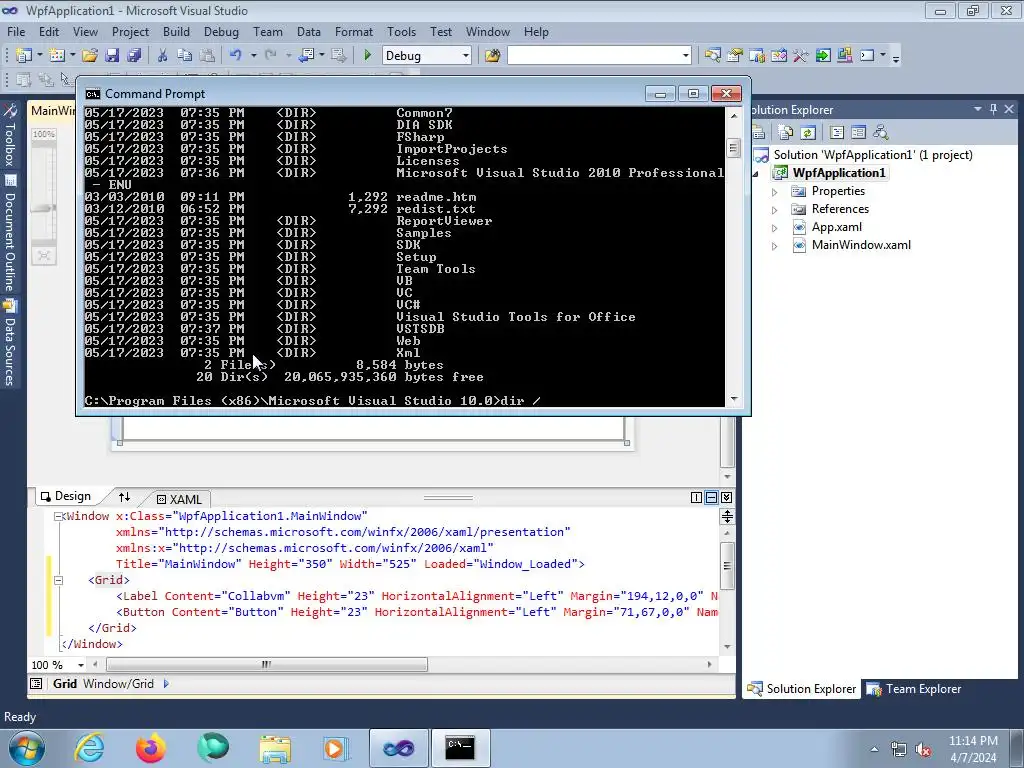Collapse the XAML pane
1024x768 pixels.
pos(726,498)
